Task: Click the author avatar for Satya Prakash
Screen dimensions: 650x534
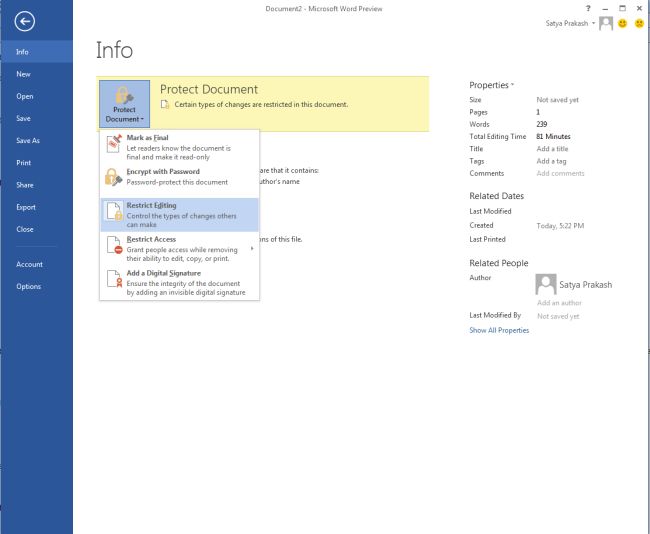Action: tap(546, 284)
